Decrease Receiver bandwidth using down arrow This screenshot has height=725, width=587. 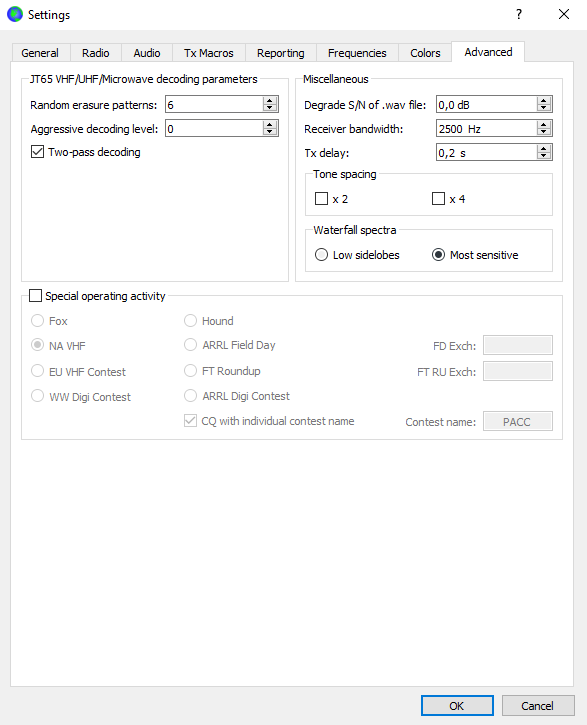point(544,132)
